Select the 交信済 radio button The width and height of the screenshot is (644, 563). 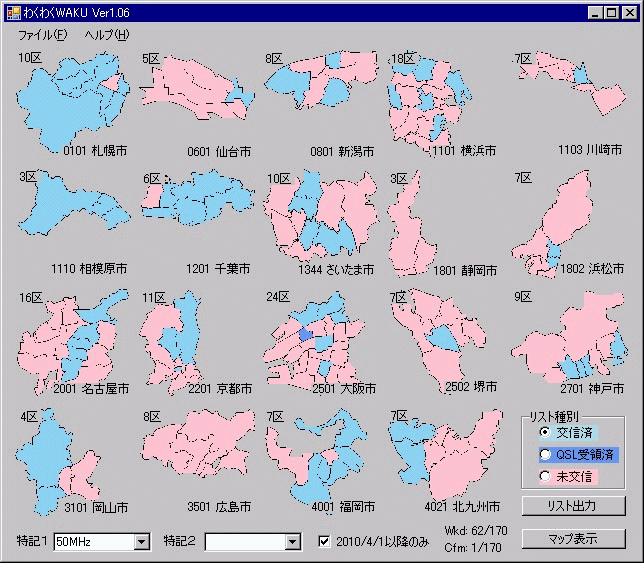tap(545, 432)
